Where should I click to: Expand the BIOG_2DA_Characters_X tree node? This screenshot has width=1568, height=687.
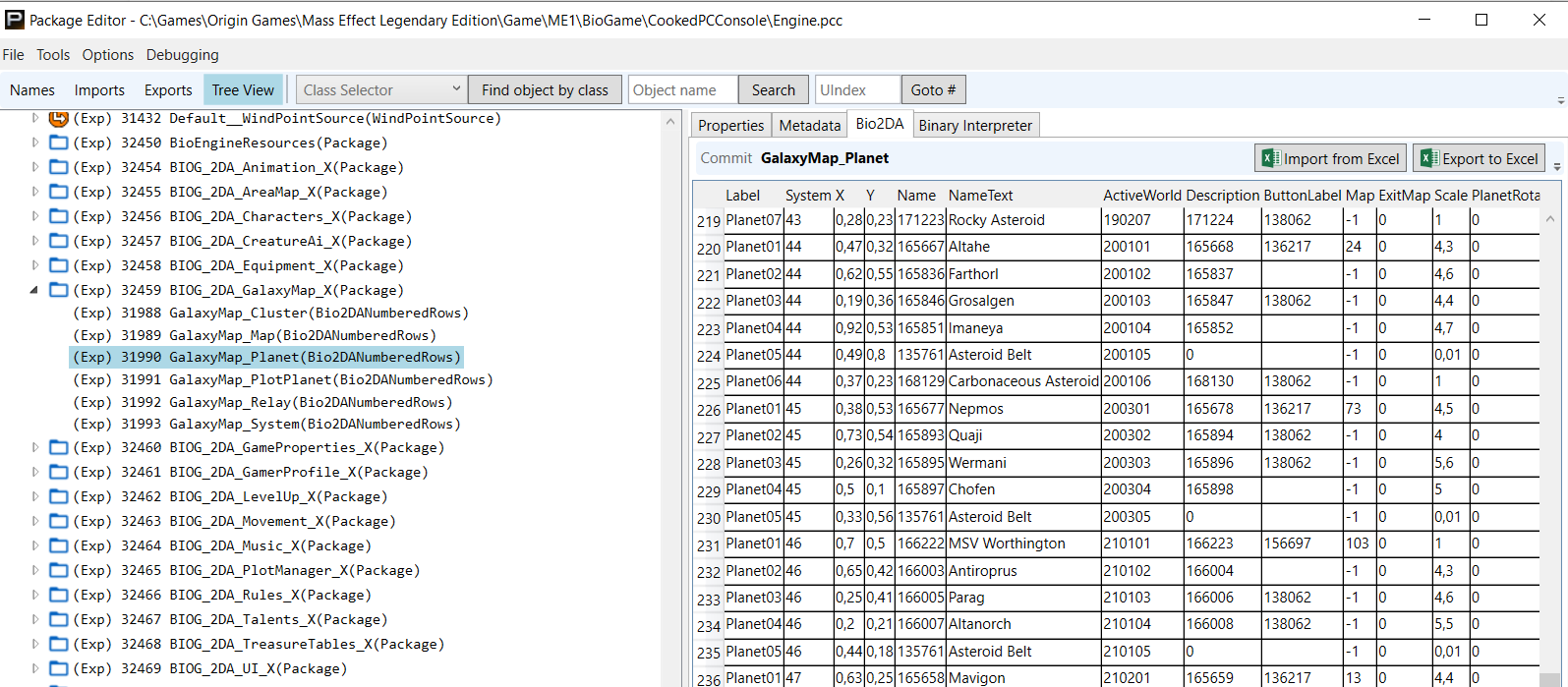coord(35,216)
